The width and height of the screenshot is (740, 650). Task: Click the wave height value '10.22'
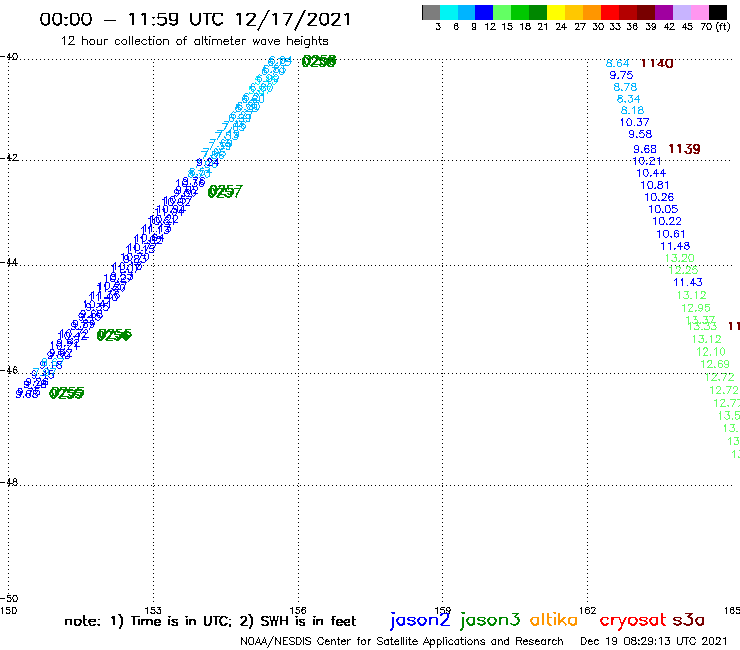click(667, 221)
